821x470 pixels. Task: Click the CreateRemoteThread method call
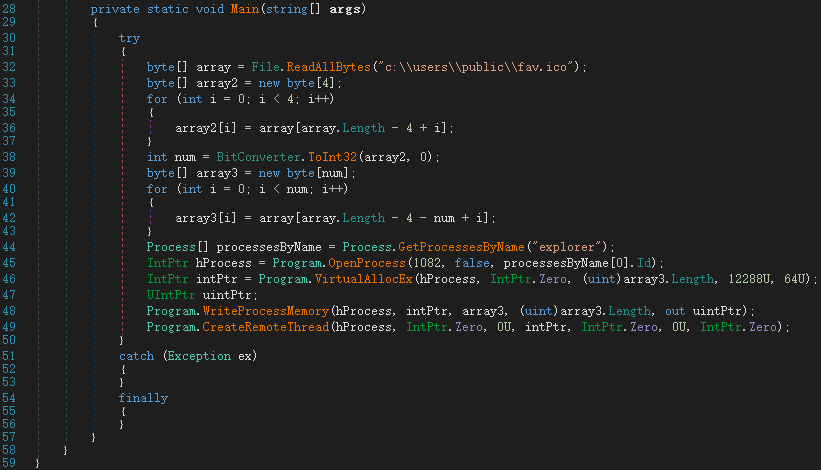pyautogui.click(x=265, y=327)
